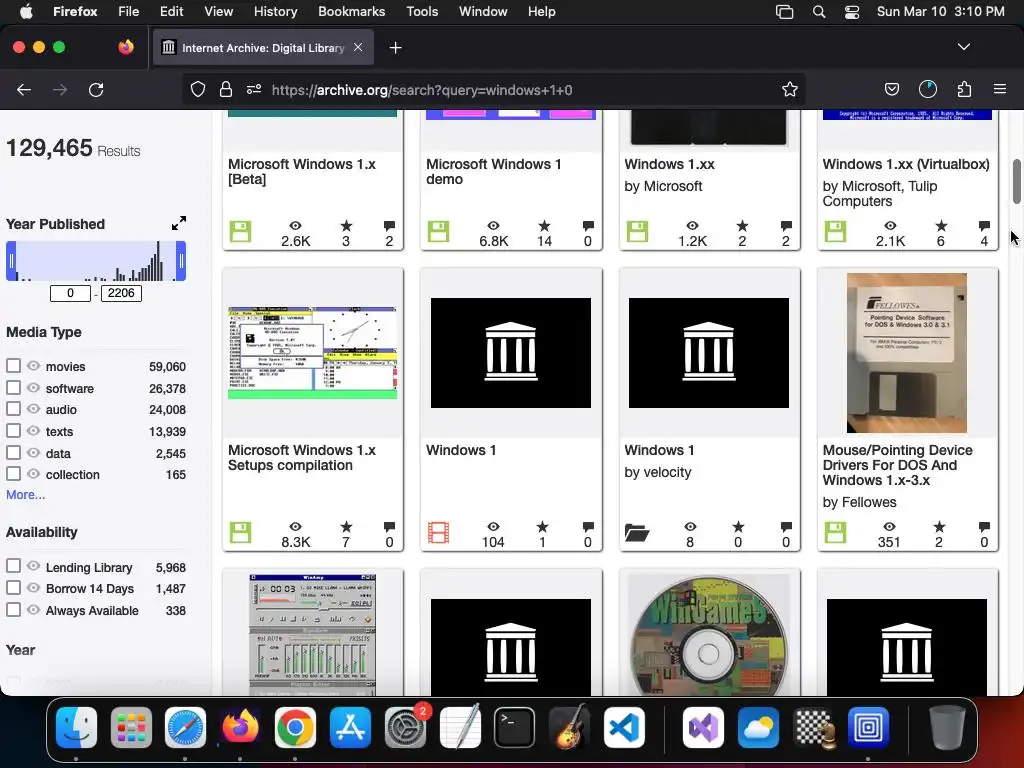Click the page vertical scrollbar thumb

pos(1017,181)
